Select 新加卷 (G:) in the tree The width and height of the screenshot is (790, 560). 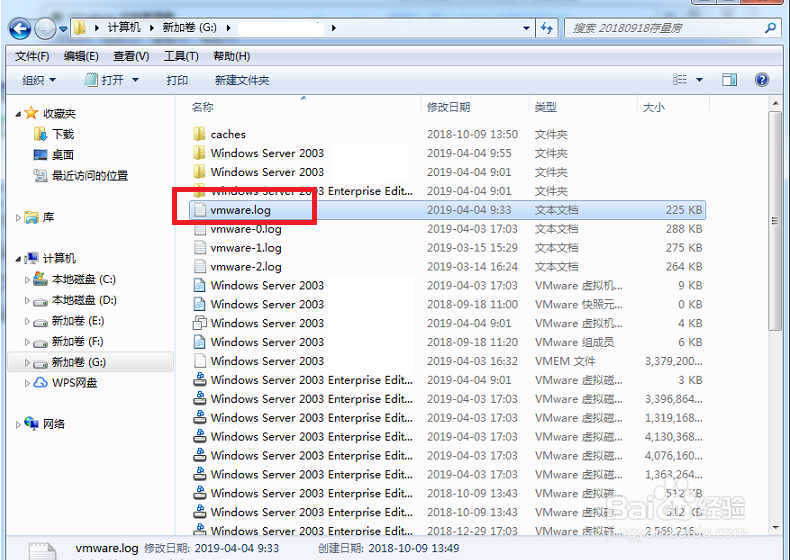(x=70, y=362)
